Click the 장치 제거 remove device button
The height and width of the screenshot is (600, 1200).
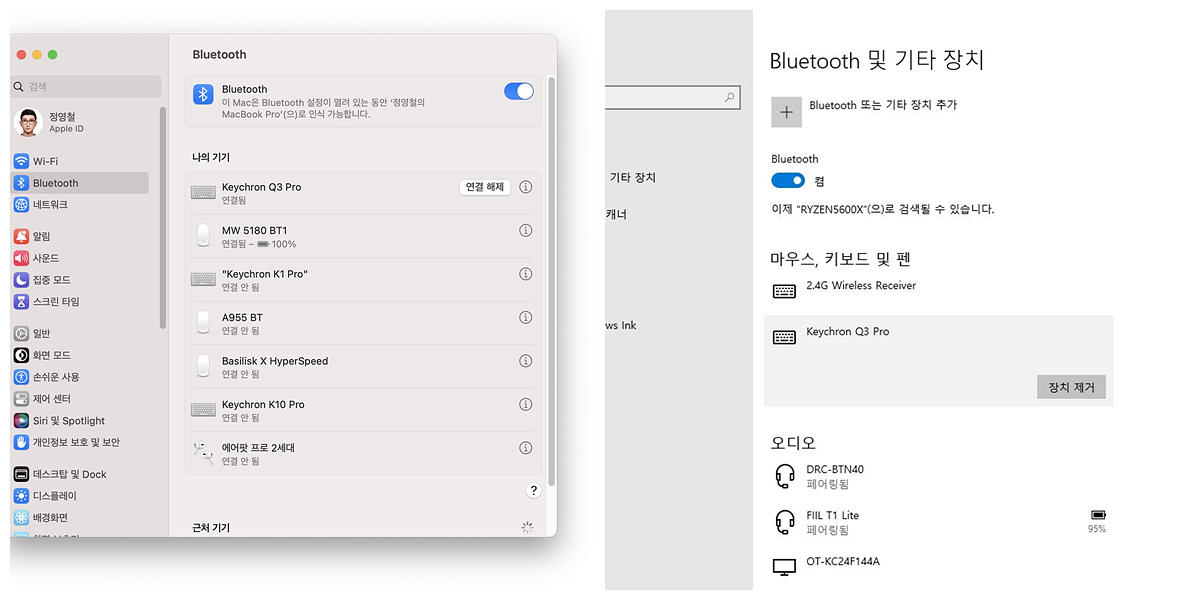coord(1072,387)
